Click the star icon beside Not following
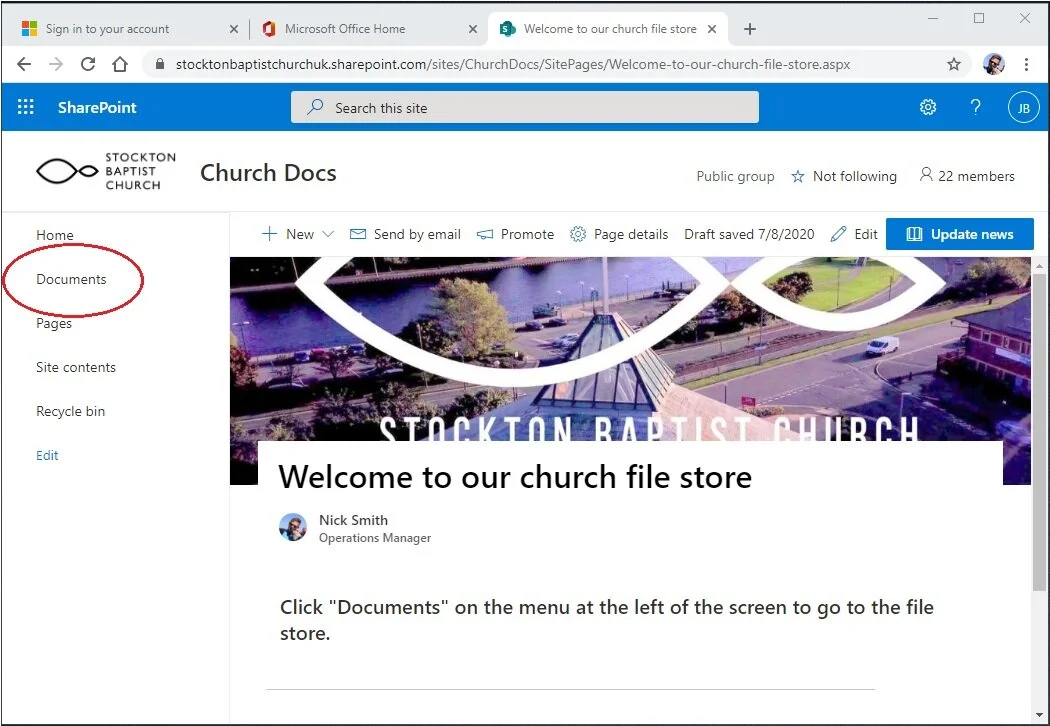The height and width of the screenshot is (726, 1050). point(798,176)
